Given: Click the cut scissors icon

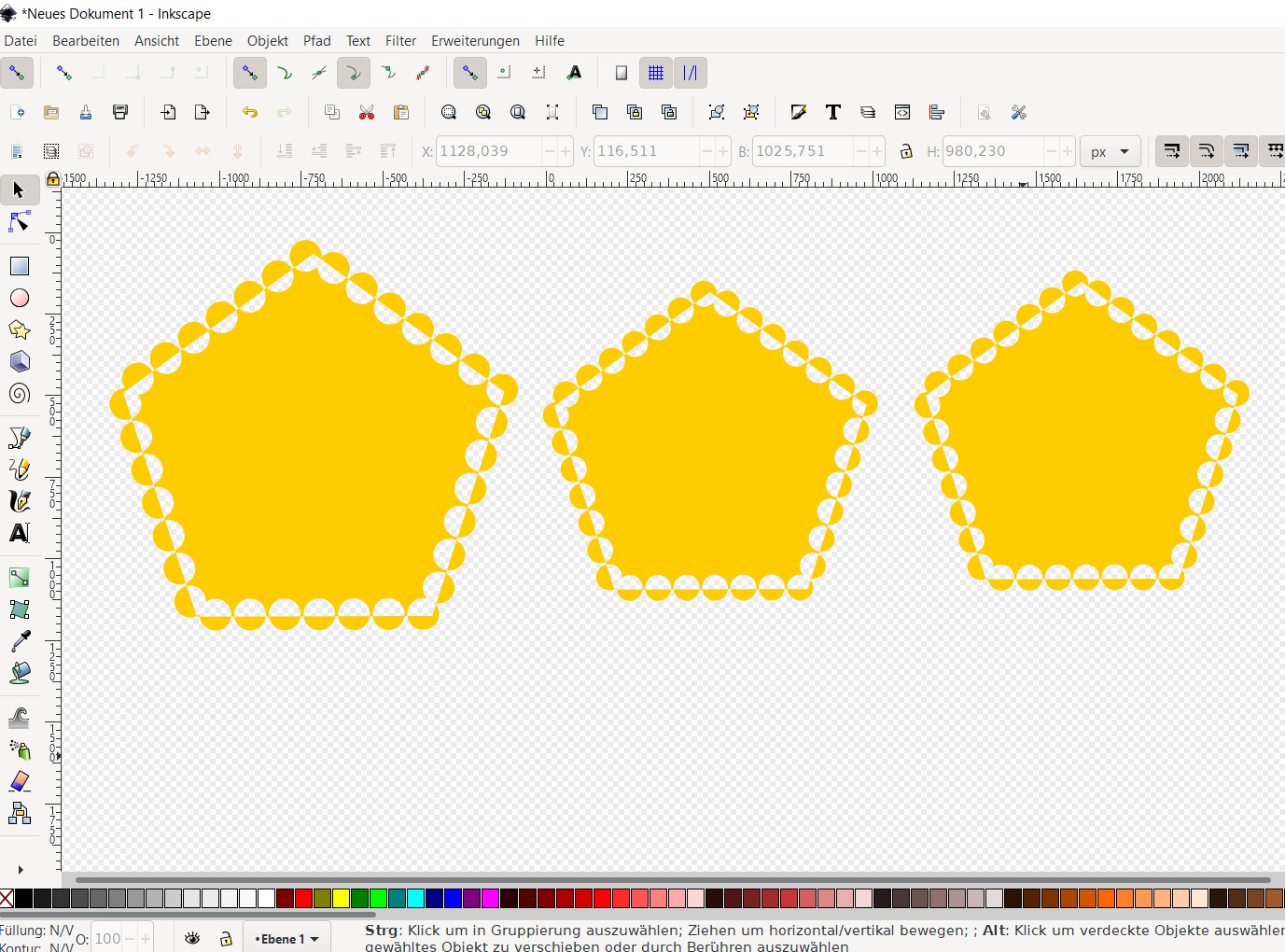Looking at the screenshot, I should point(367,112).
